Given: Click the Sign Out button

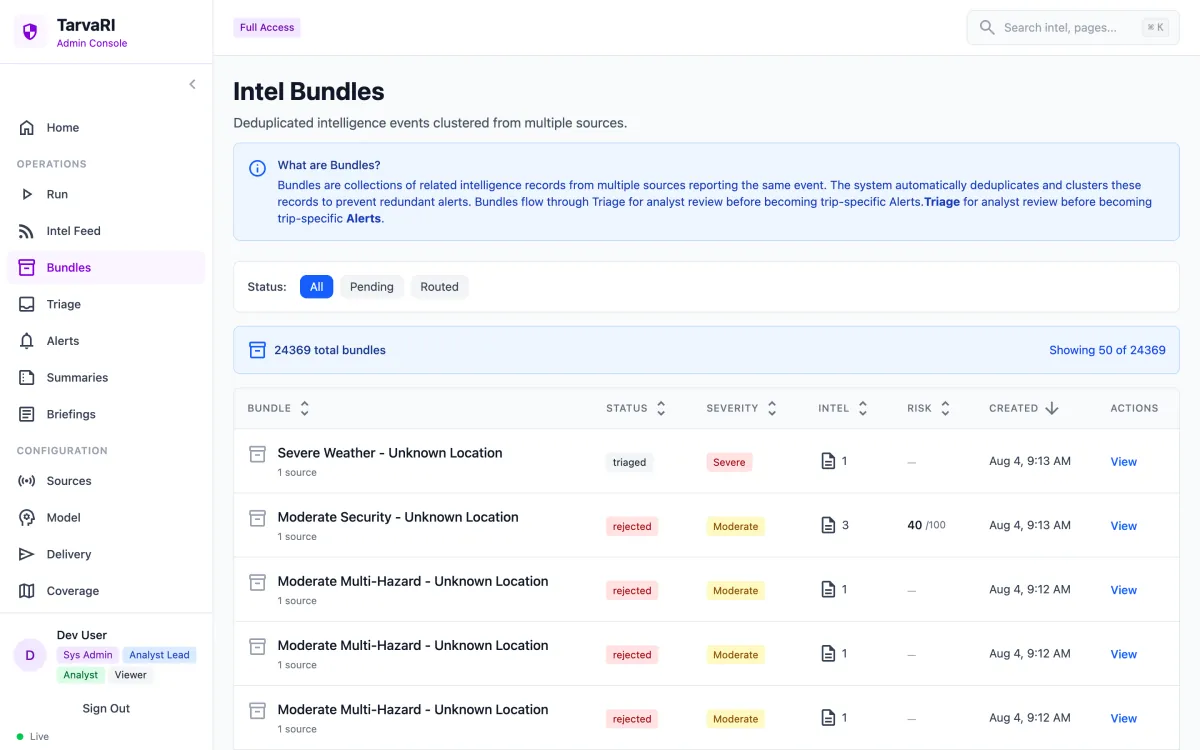Looking at the screenshot, I should point(106,708).
